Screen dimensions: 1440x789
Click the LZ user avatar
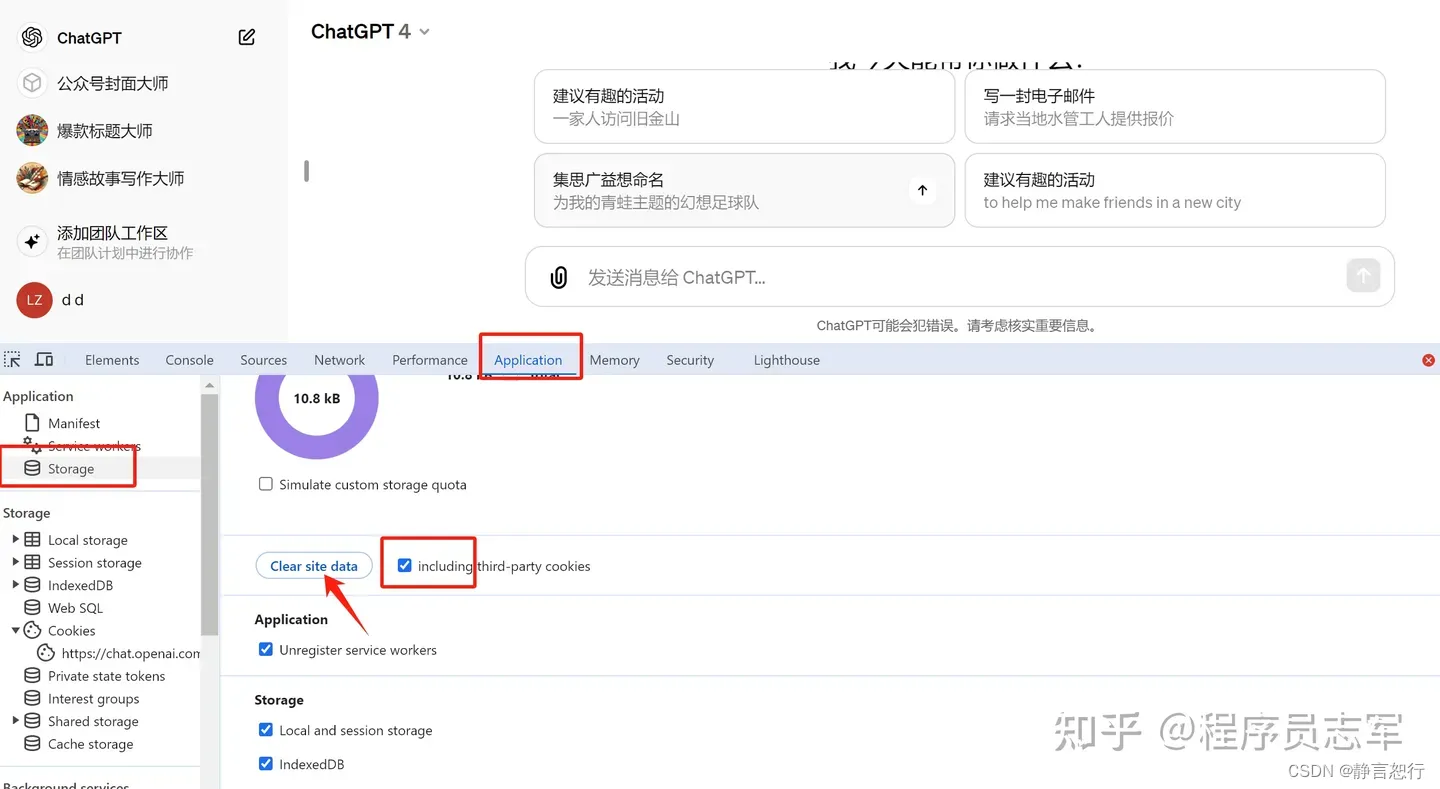34,300
